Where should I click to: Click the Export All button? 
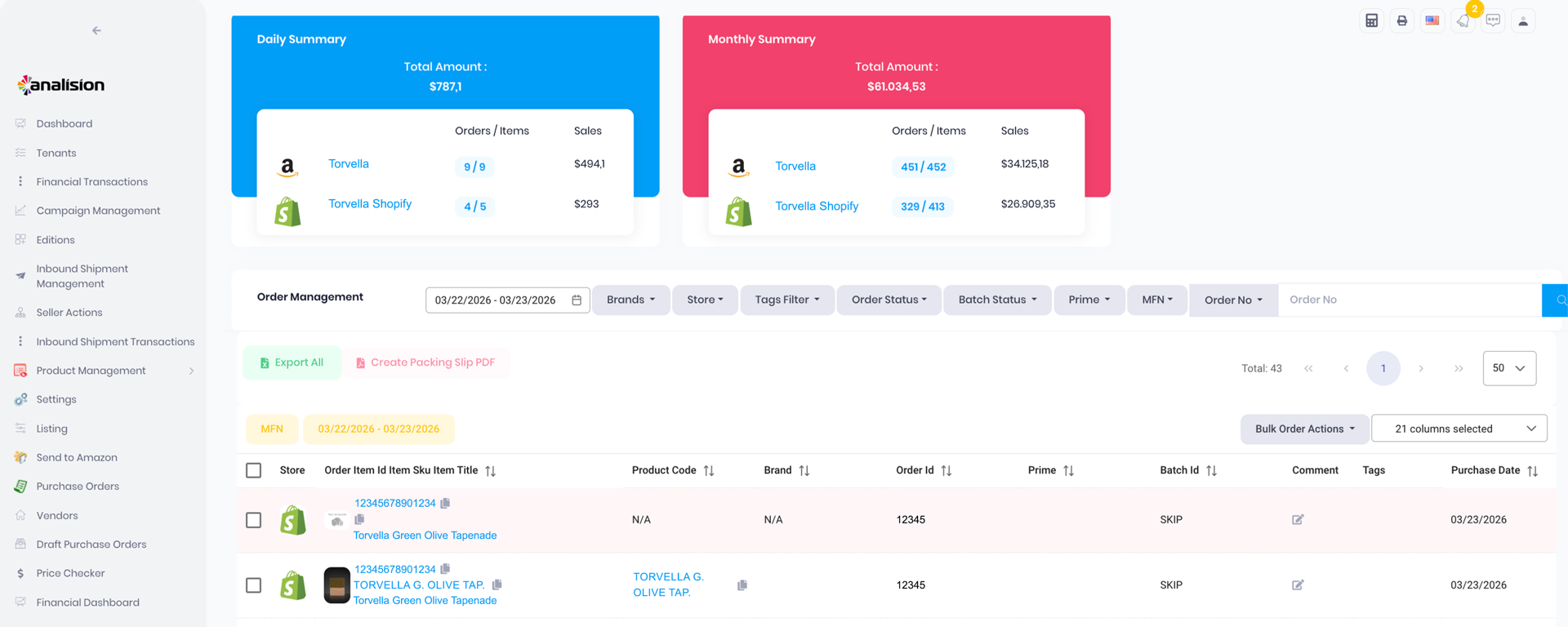tap(292, 362)
